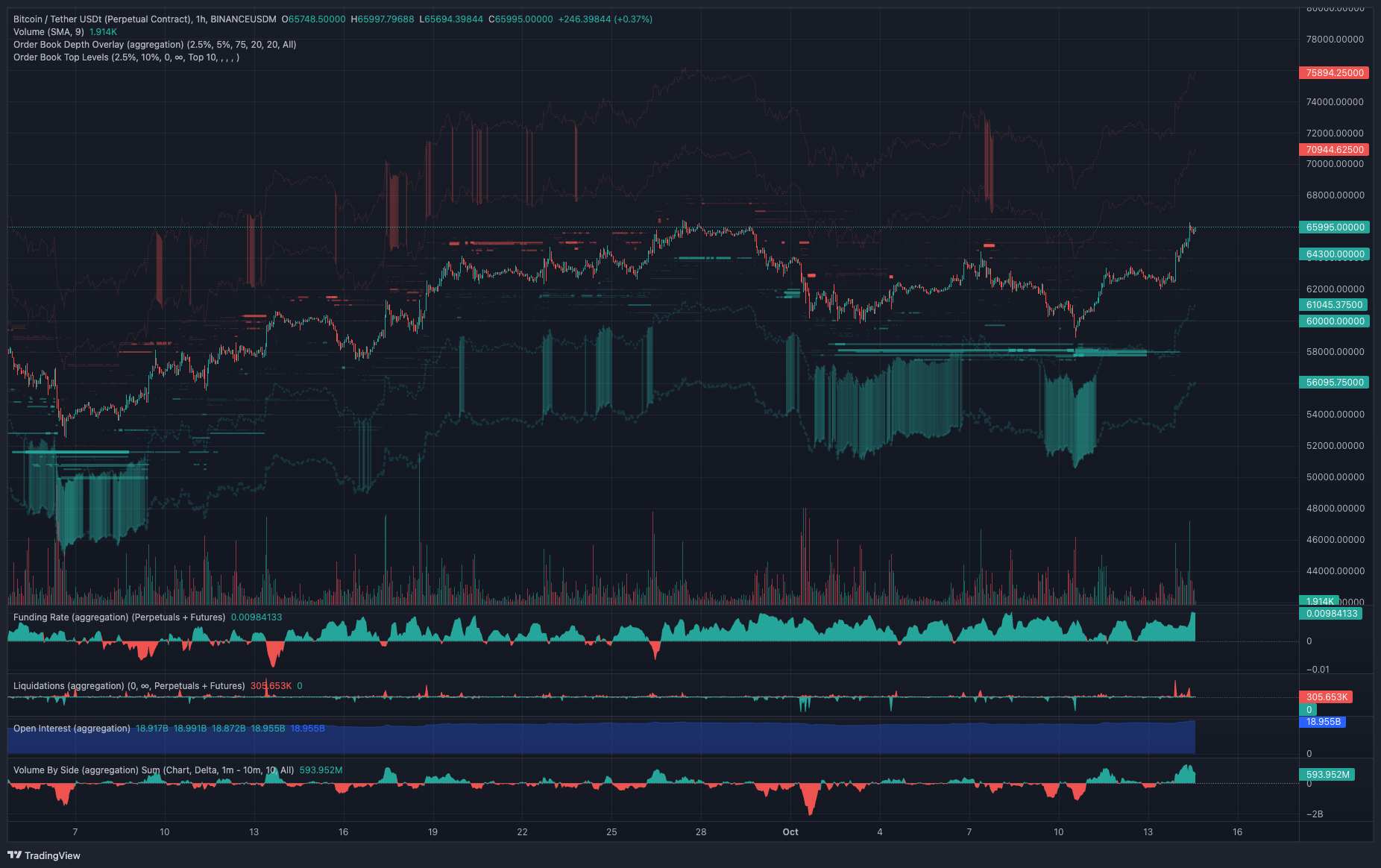Select the red 70944.62500 price label
This screenshot has height=868, width=1381.
pos(1334,150)
